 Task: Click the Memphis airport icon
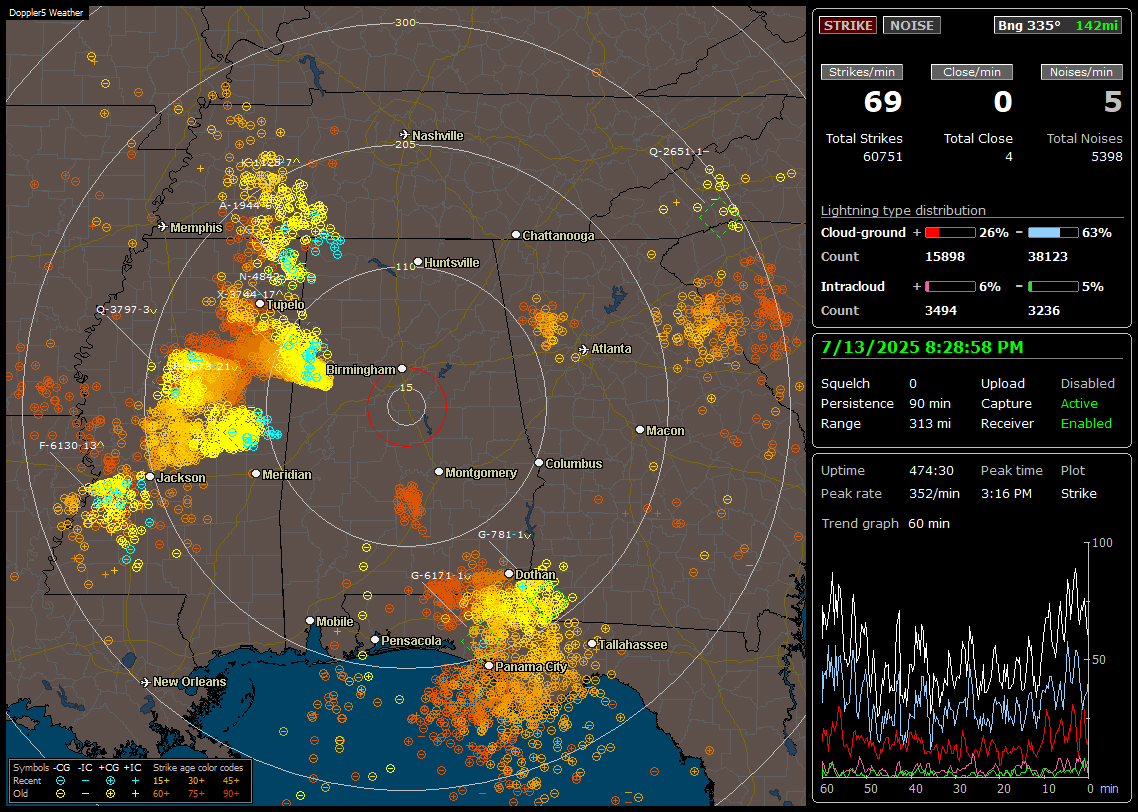[163, 227]
